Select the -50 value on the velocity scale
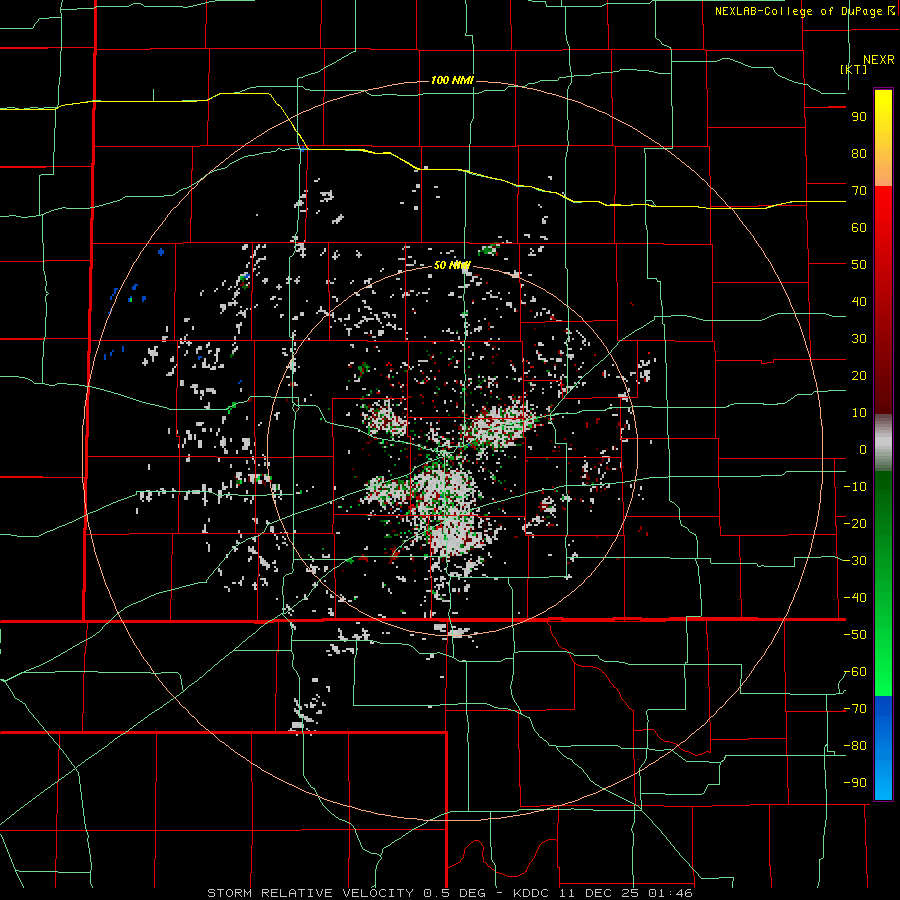The width and height of the screenshot is (900, 900). click(x=855, y=635)
